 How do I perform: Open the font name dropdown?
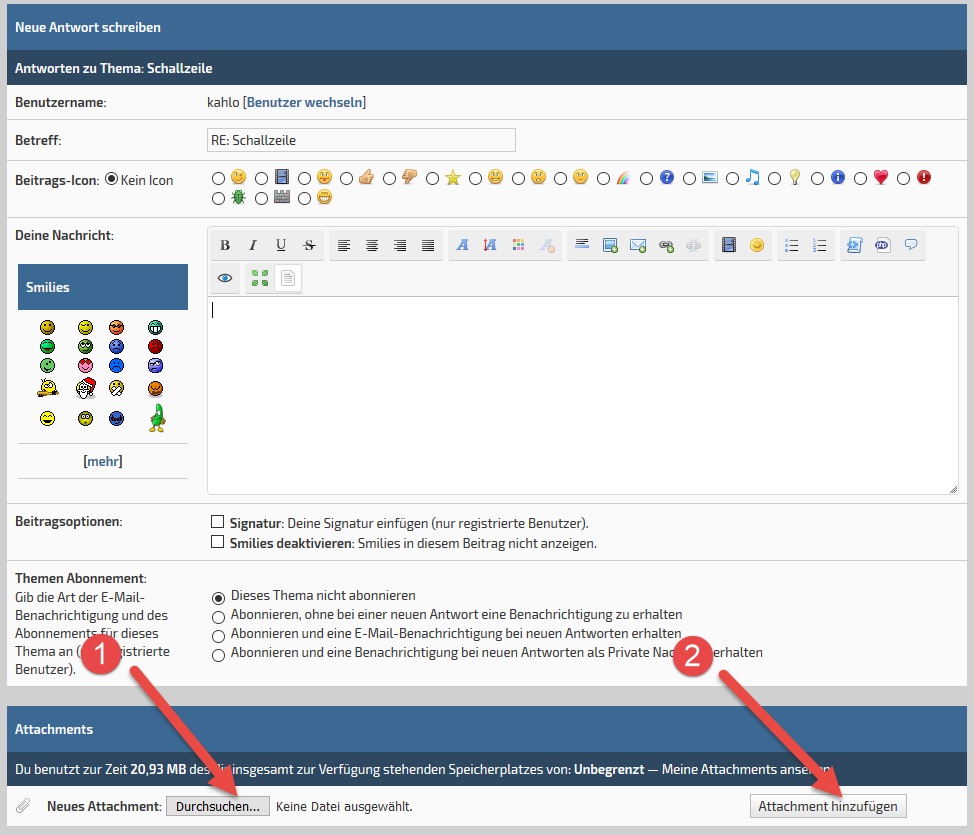462,246
